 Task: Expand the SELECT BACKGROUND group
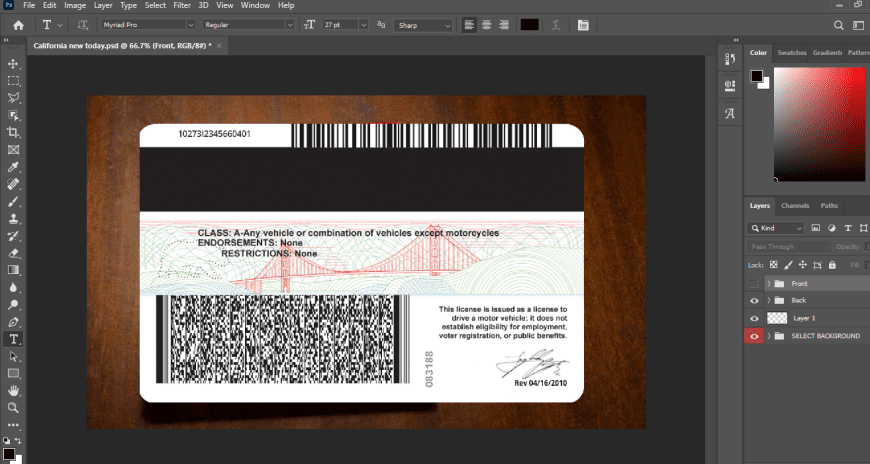tap(769, 336)
